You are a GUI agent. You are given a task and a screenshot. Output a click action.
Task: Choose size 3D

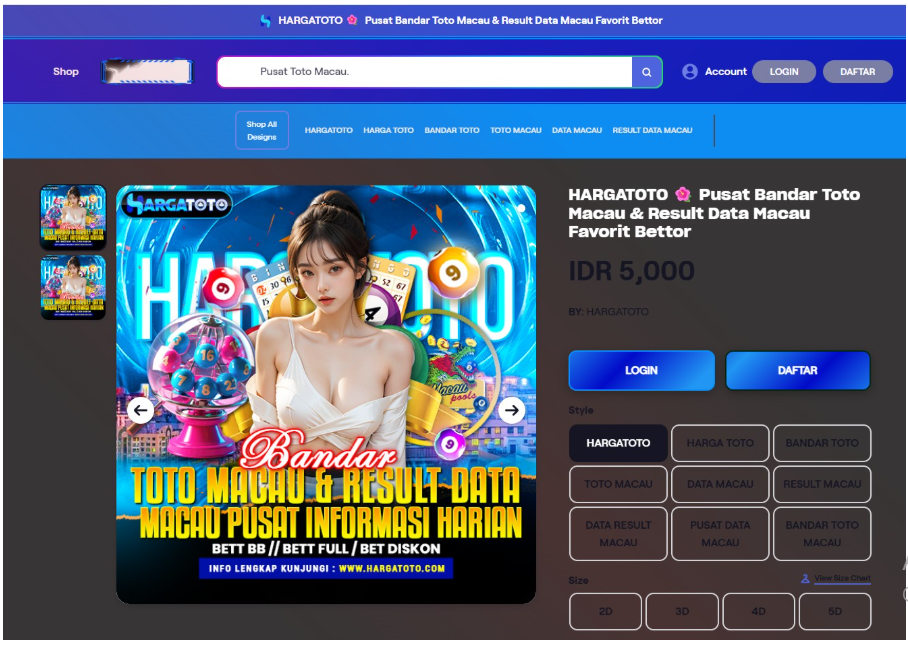[682, 611]
